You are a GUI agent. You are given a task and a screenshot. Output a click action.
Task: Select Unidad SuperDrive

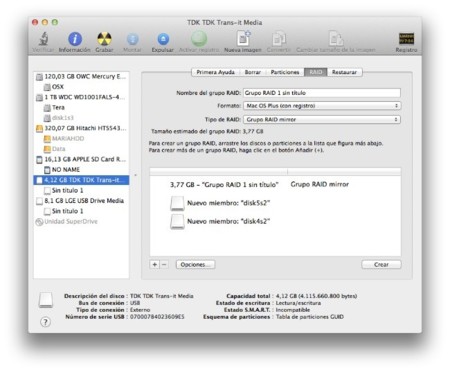[x=81, y=221]
